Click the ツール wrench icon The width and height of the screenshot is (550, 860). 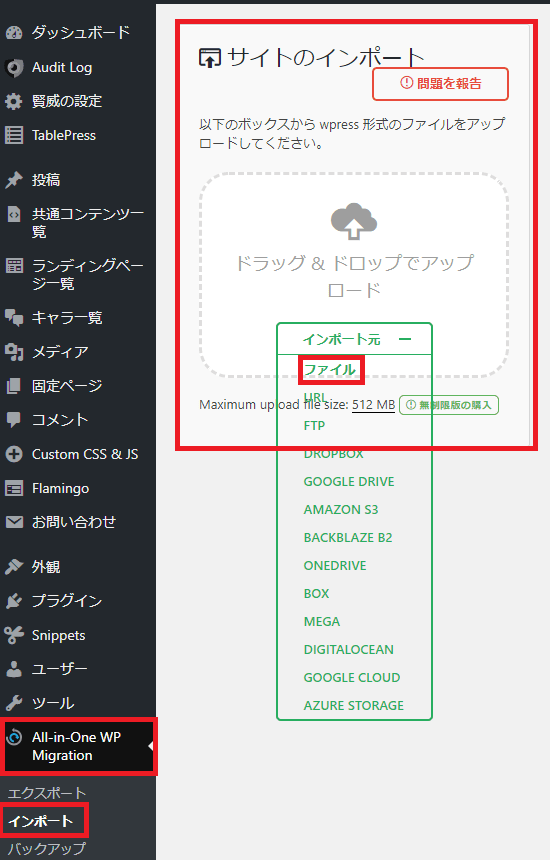point(14,703)
